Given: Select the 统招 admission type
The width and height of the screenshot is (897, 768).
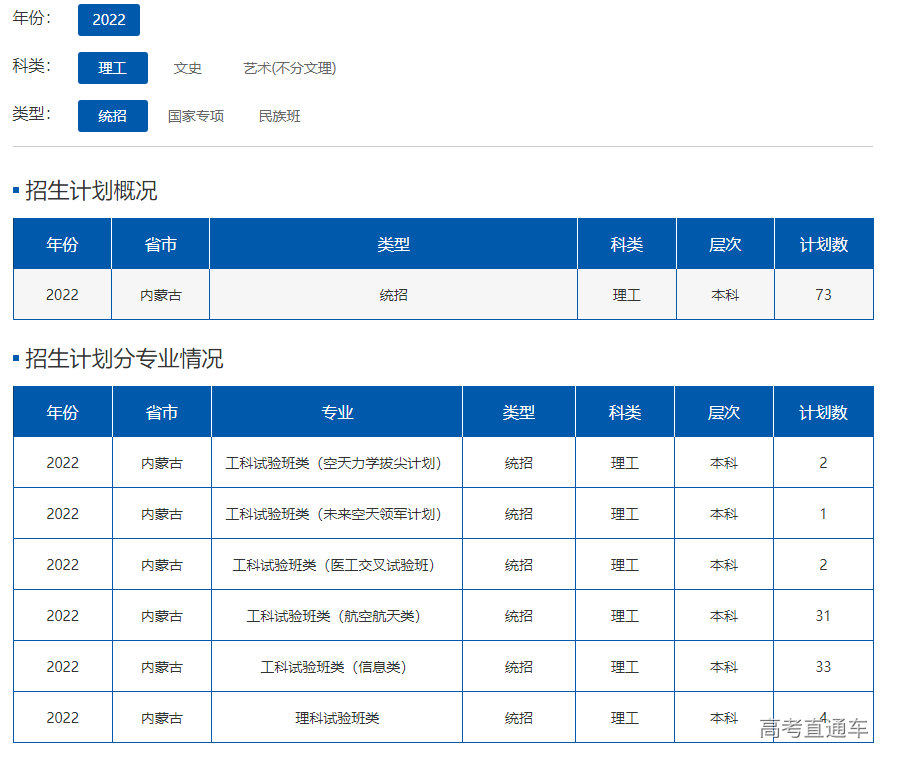Looking at the screenshot, I should point(112,116).
